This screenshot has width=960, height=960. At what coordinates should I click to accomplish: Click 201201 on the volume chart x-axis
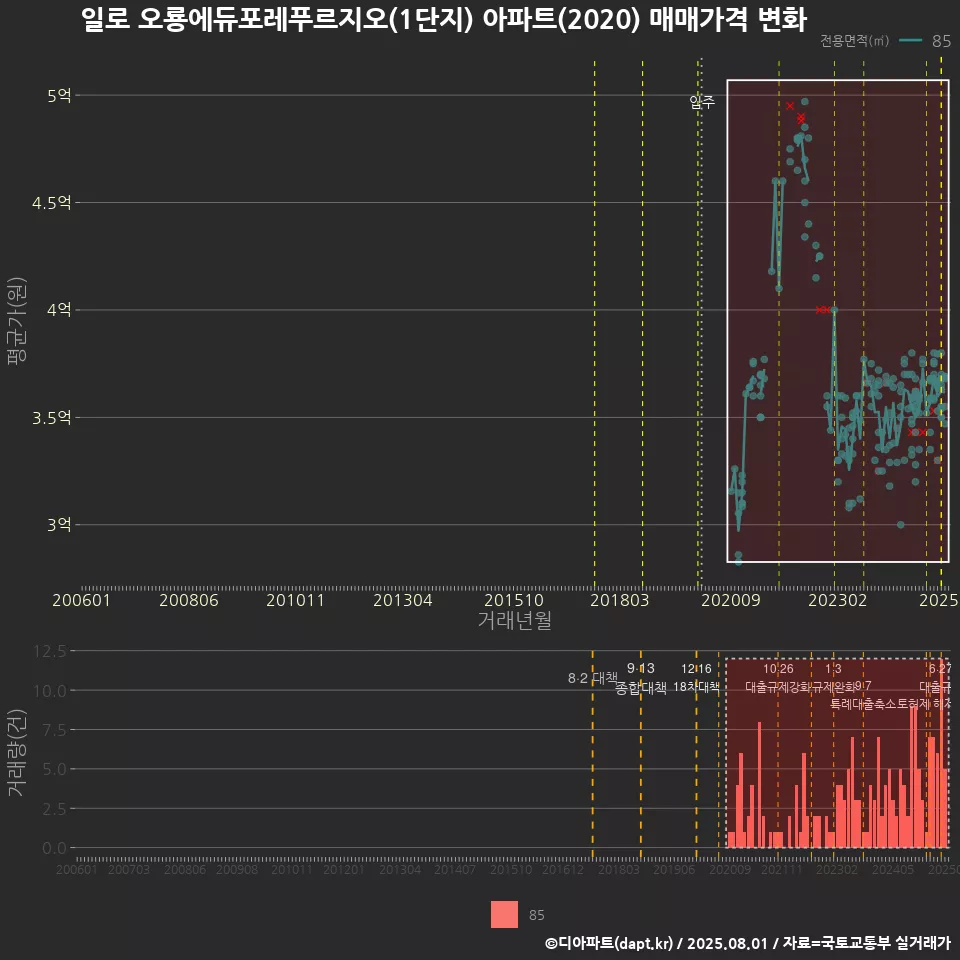tap(343, 869)
